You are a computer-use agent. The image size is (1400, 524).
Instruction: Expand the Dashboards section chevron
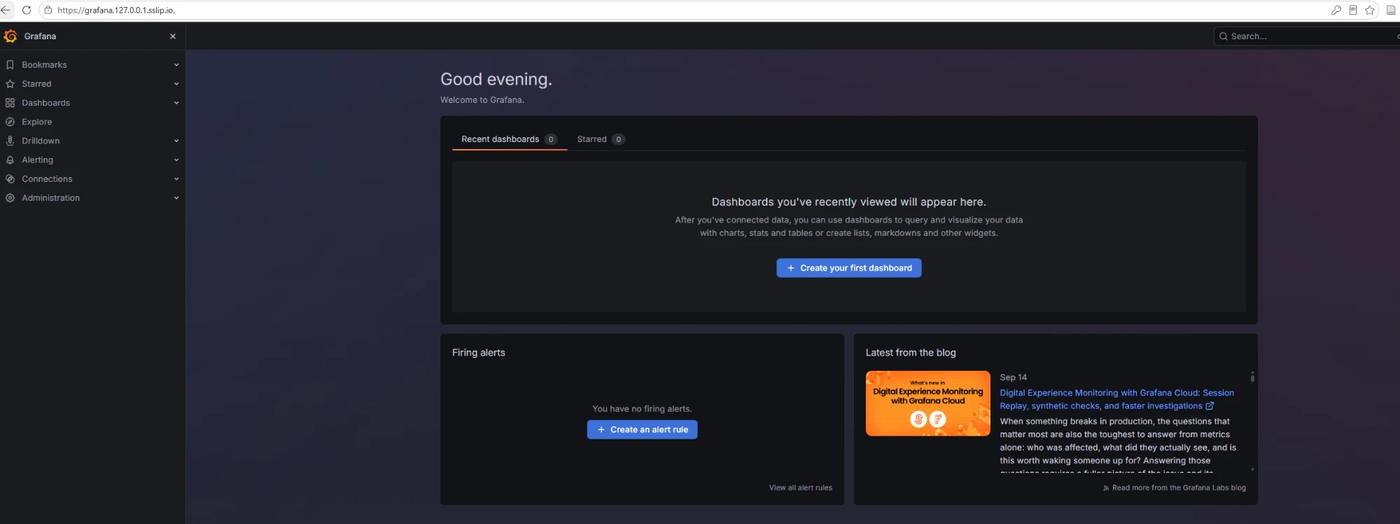pos(176,103)
